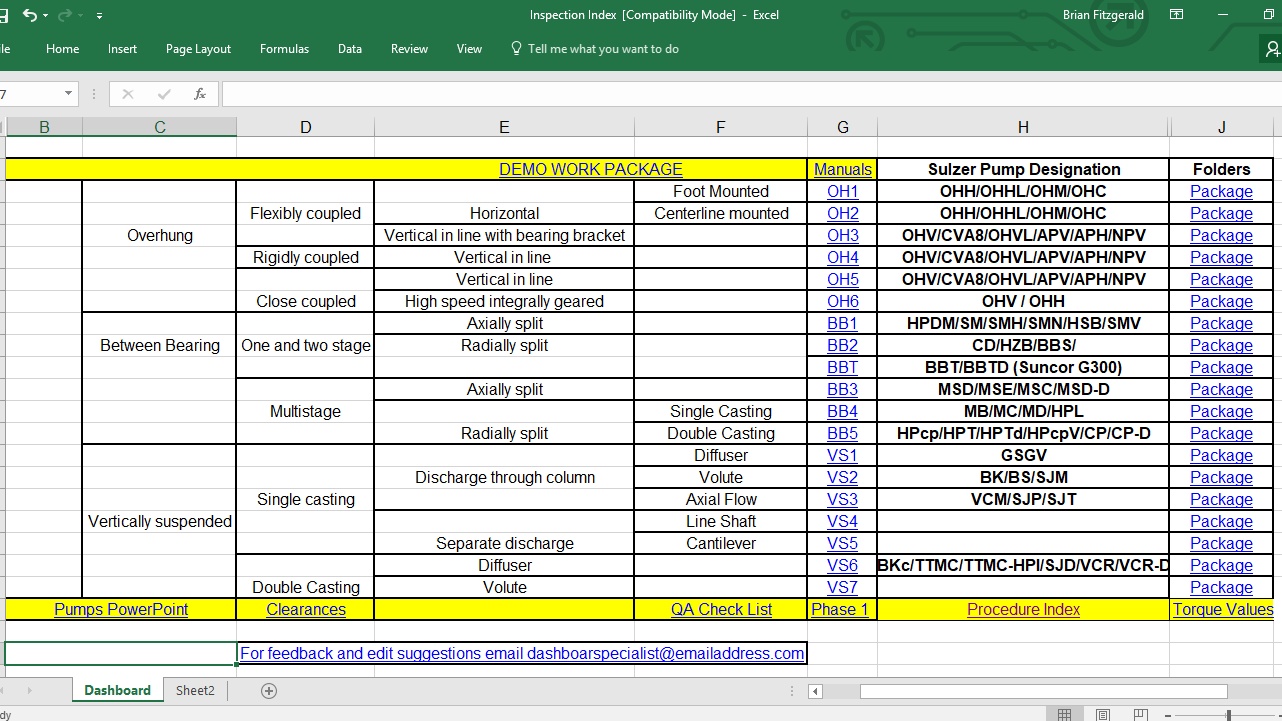The height and width of the screenshot is (721, 1282).
Task: Click the 'Discharge through column' cell
Action: tap(505, 478)
